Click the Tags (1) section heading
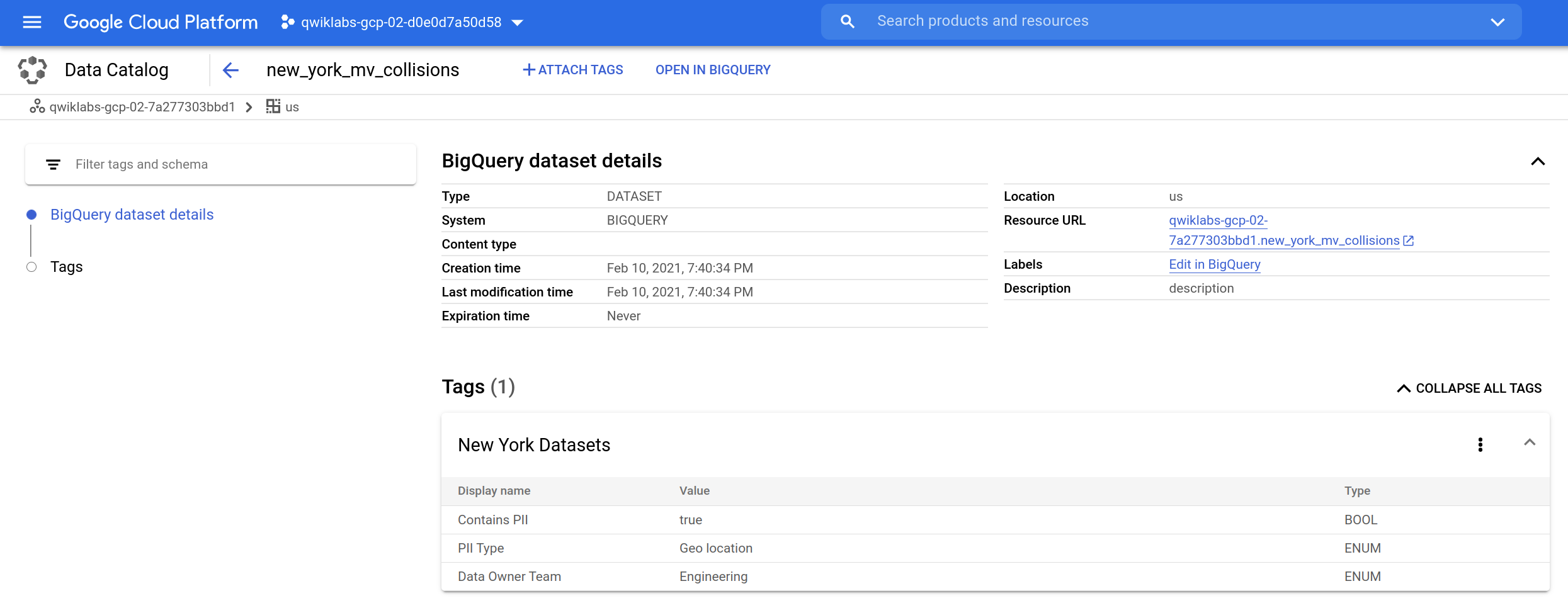The width and height of the screenshot is (1568, 608). tap(479, 386)
